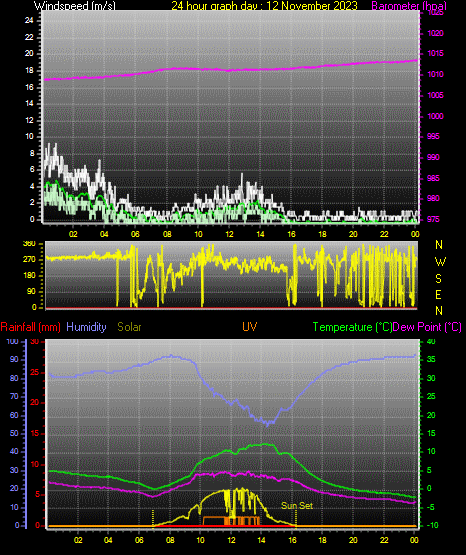Click the UV legend label

tap(249, 326)
